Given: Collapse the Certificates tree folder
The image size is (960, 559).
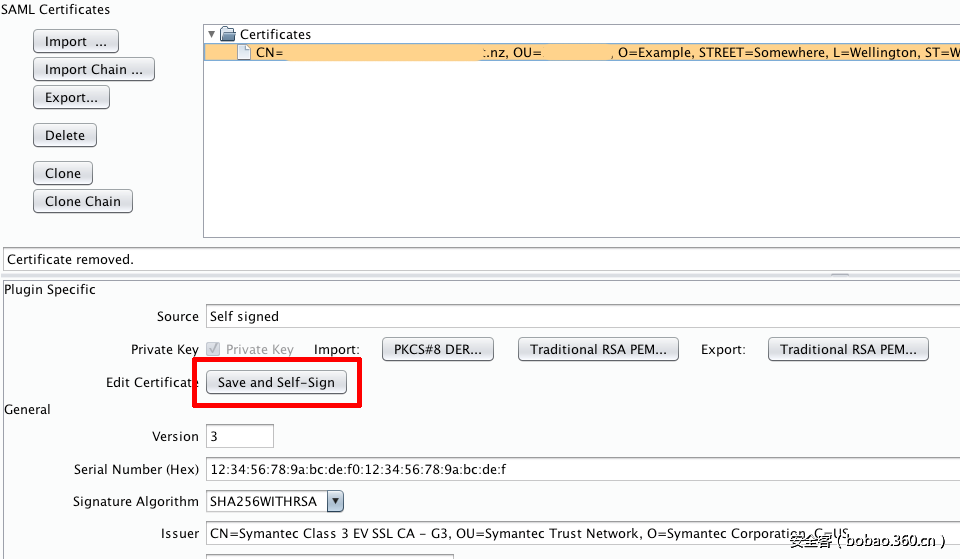Looking at the screenshot, I should pos(211,34).
